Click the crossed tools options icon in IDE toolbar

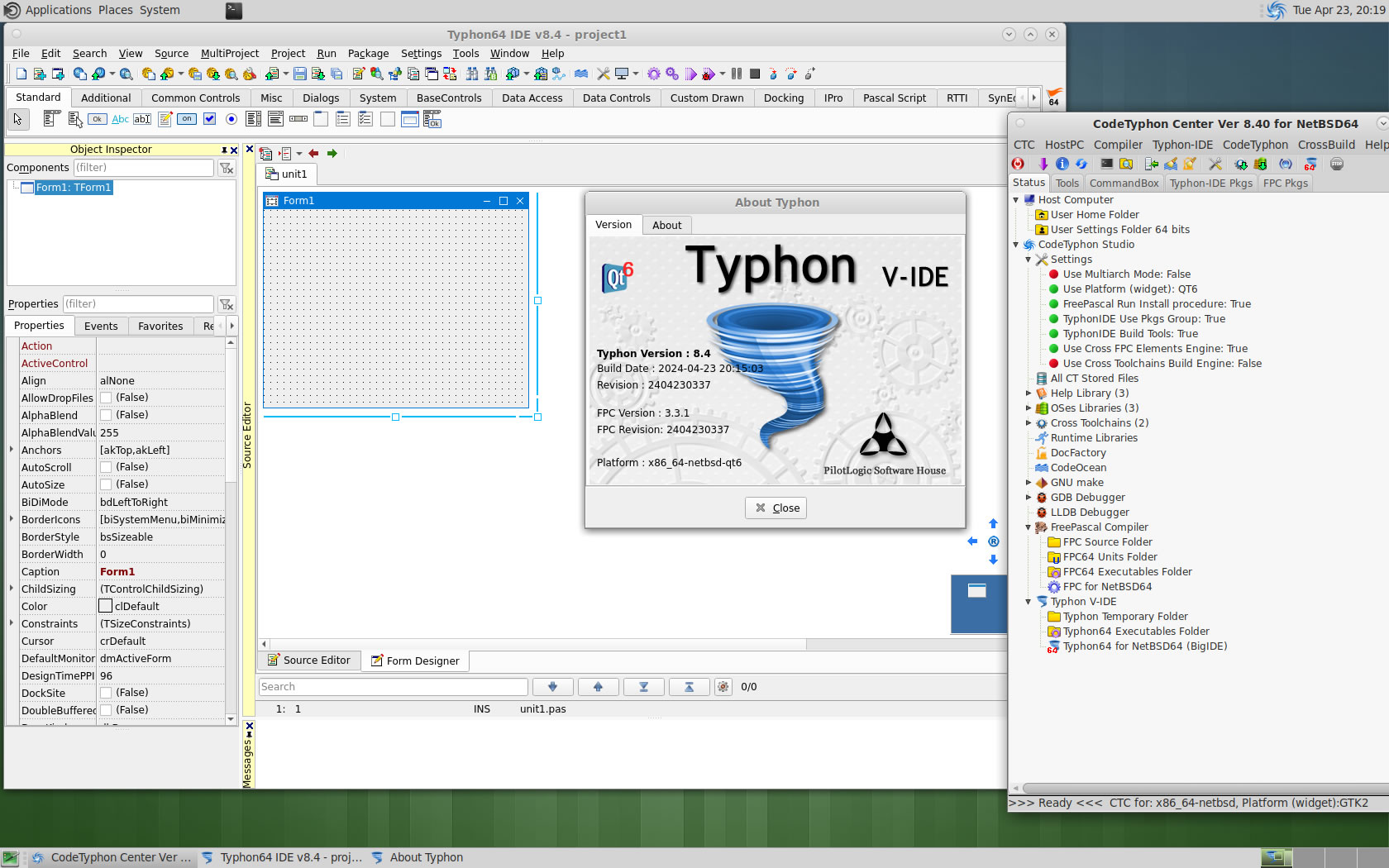pos(604,74)
